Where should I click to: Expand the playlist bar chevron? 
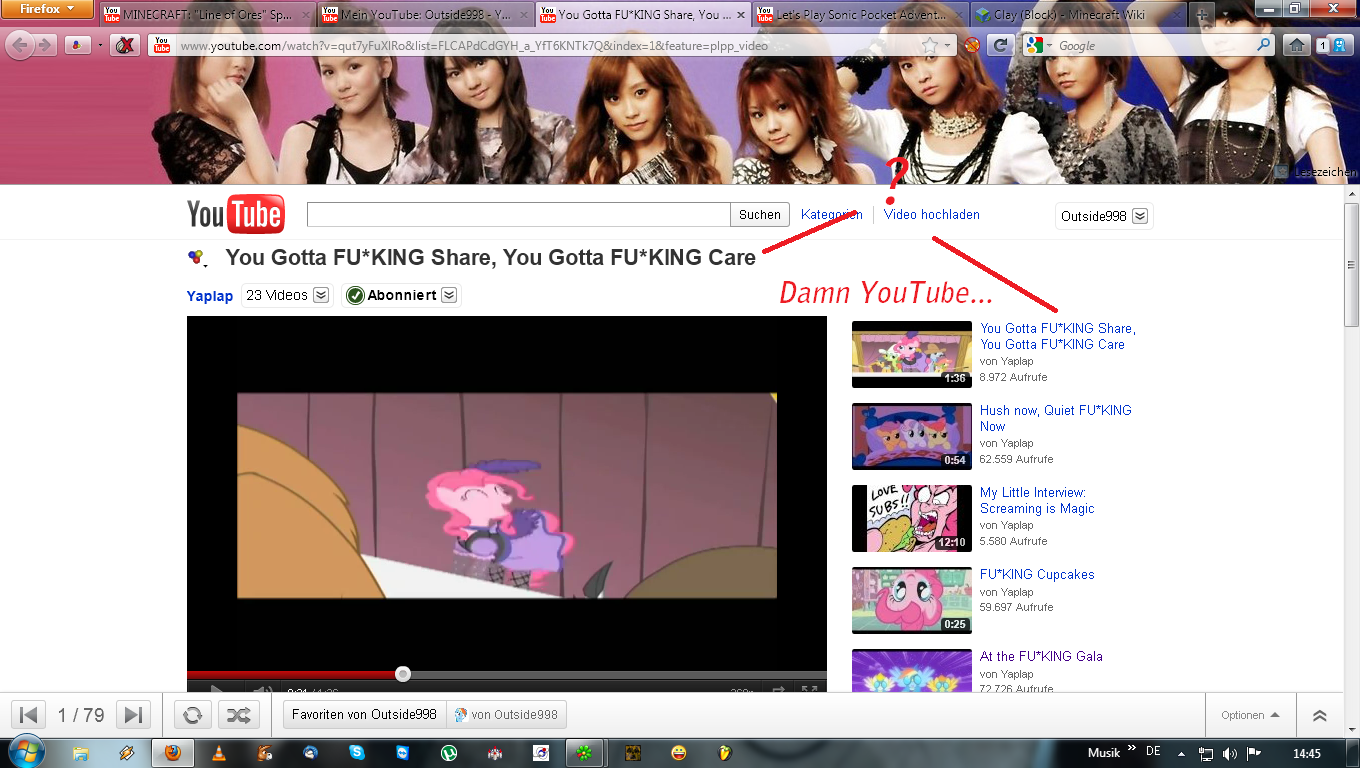1320,715
